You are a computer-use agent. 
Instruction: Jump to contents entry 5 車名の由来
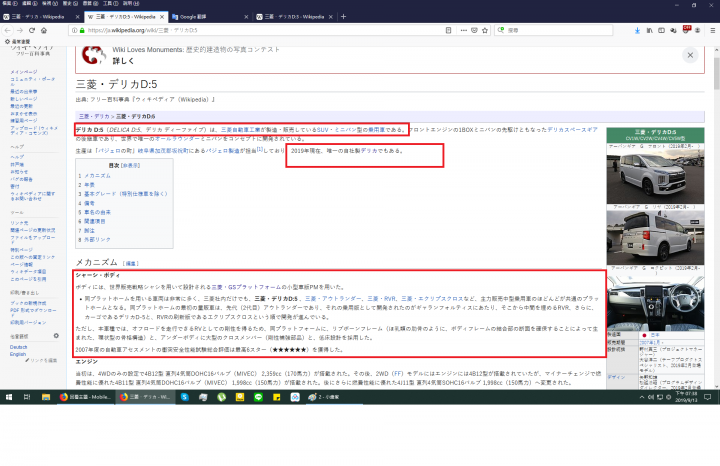pyautogui.click(x=97, y=212)
